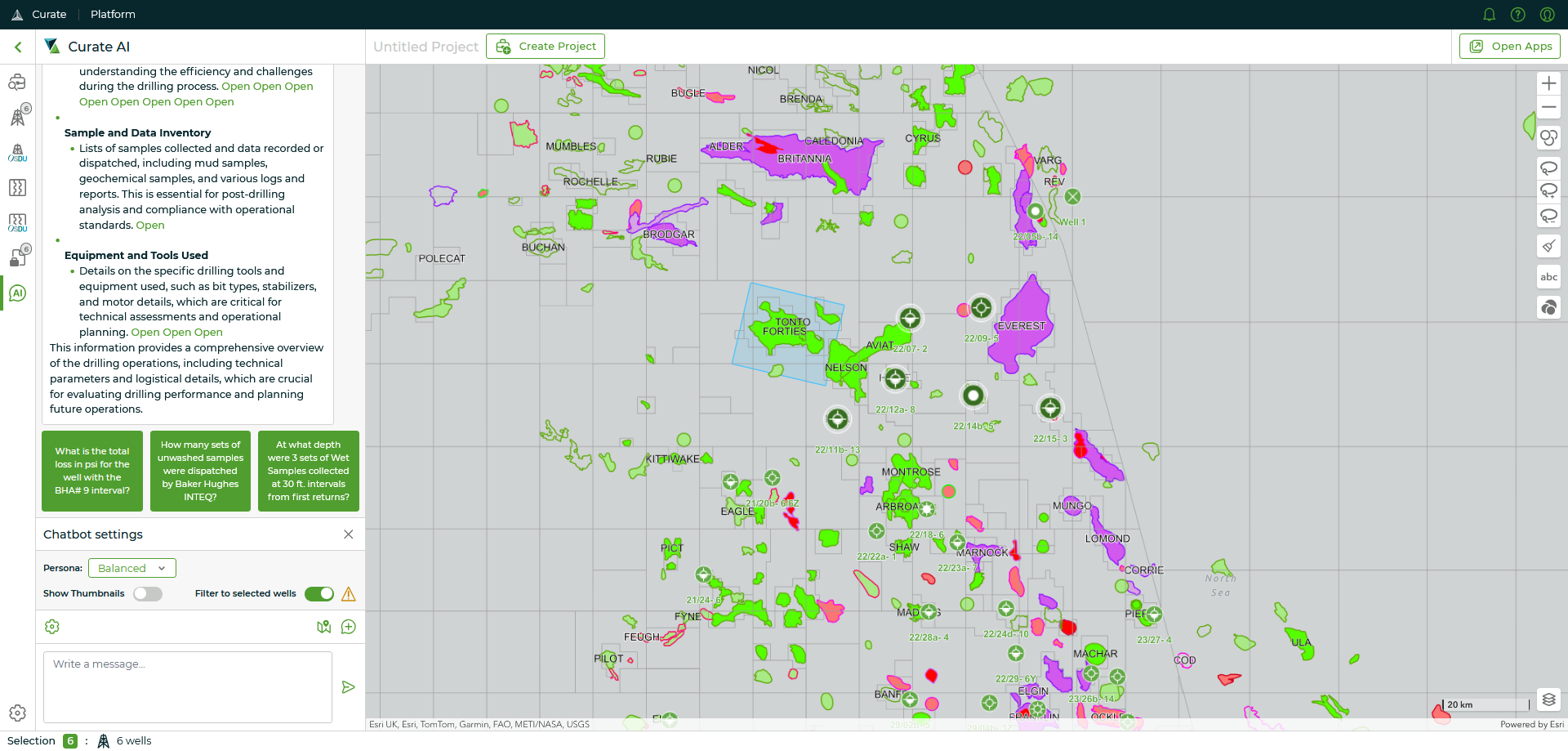Click the Create Project button
Image resolution: width=1568 pixels, height=751 pixels.
coord(546,47)
